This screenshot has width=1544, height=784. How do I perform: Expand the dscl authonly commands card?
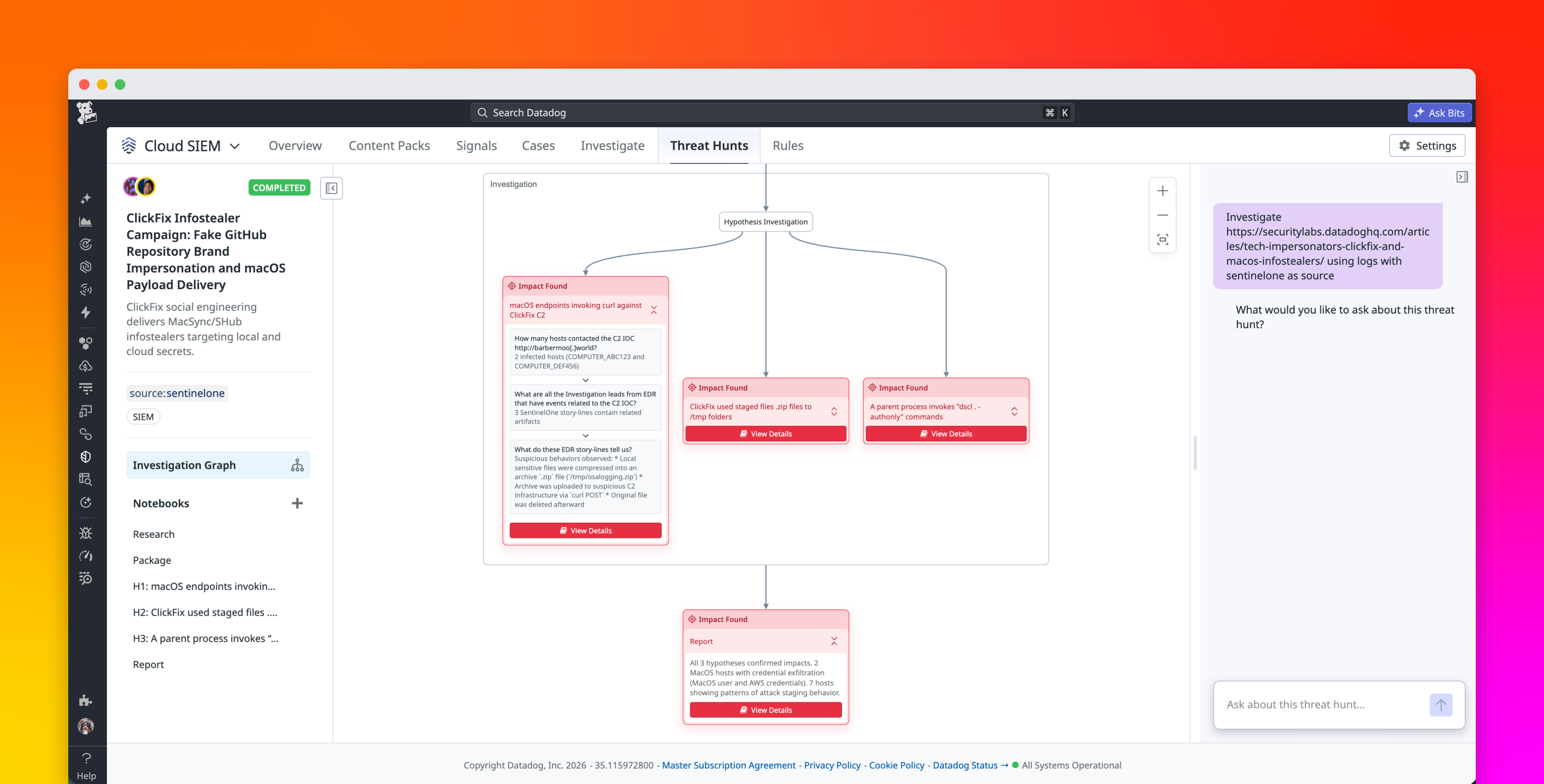coord(1014,411)
